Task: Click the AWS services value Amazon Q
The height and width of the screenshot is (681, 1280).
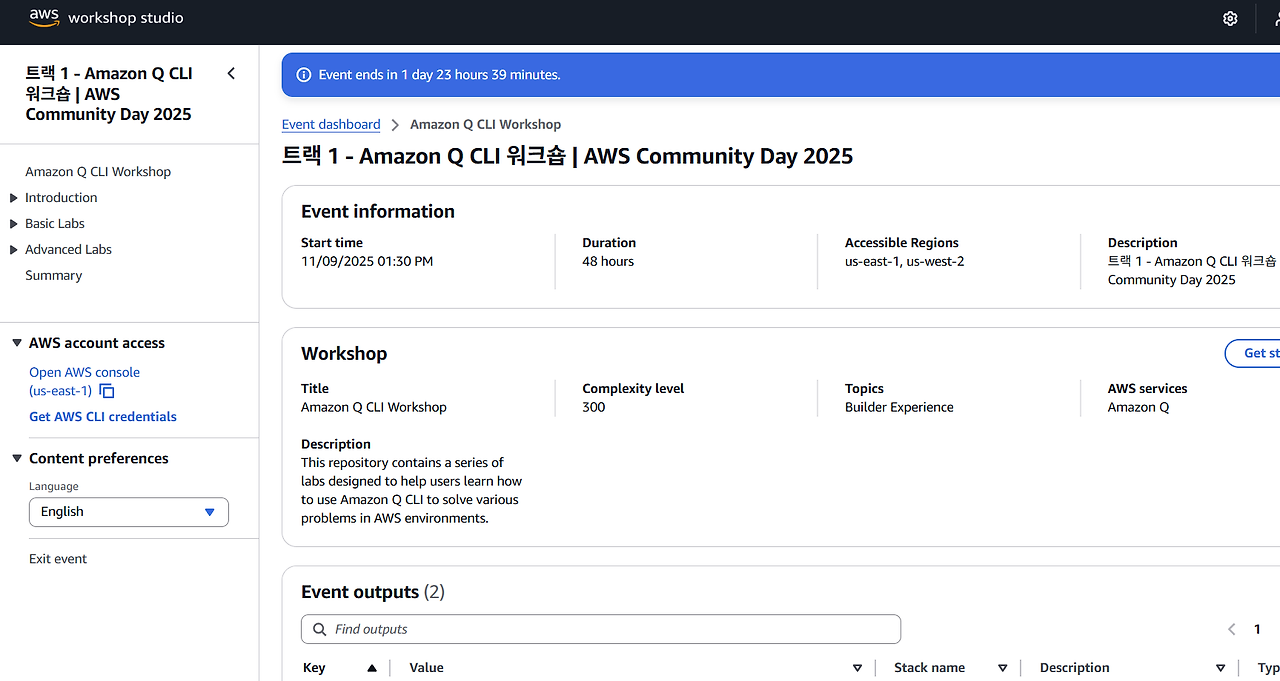Action: pos(1138,408)
